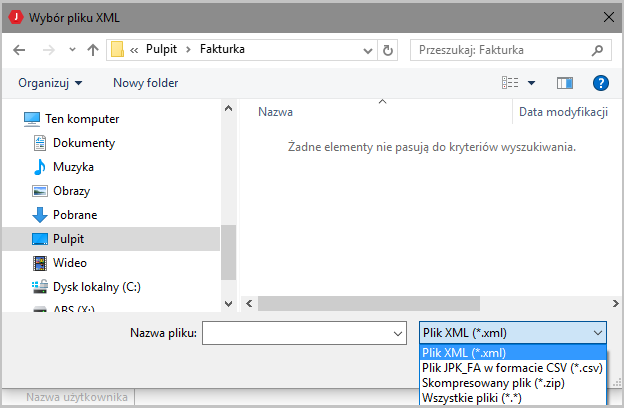The width and height of the screenshot is (624, 408).
Task: Open the Organizuj menu
Action: click(x=50, y=83)
